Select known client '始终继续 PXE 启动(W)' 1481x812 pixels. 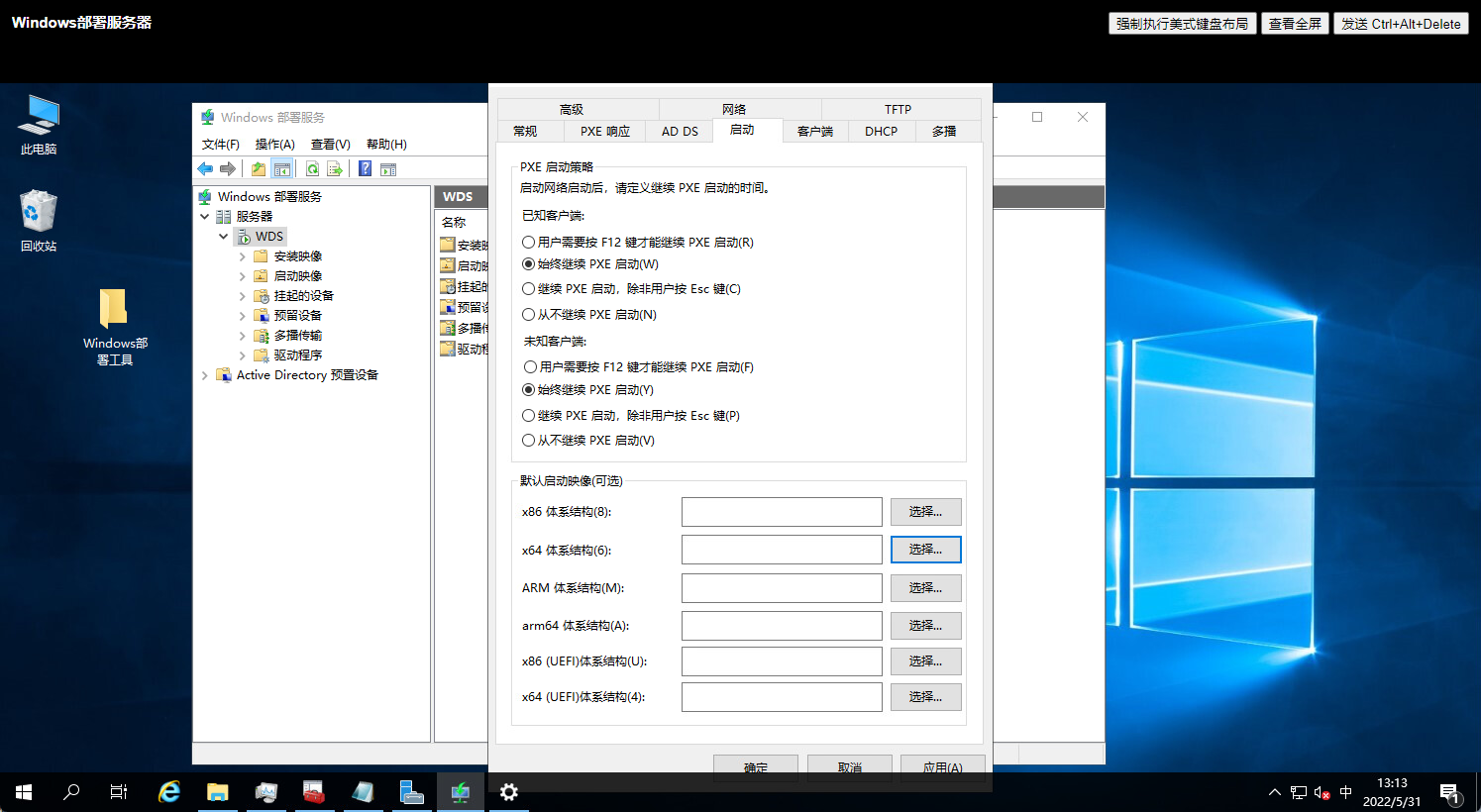590,264
